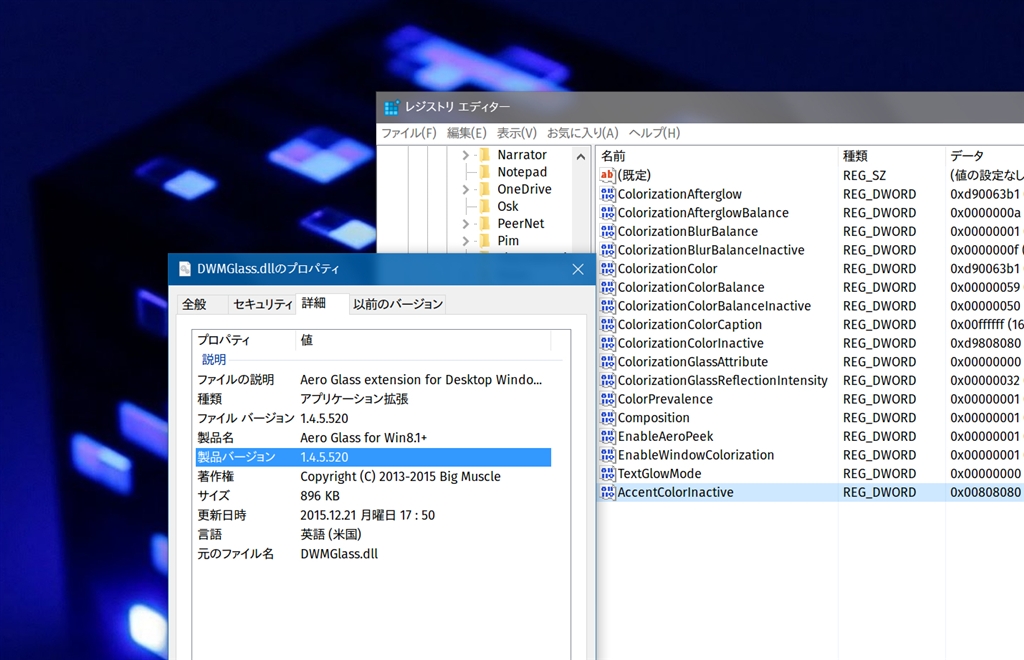Screen dimensions: 1024x660
Task: Click the TextGlowMode DWORD icon
Action: click(x=607, y=473)
